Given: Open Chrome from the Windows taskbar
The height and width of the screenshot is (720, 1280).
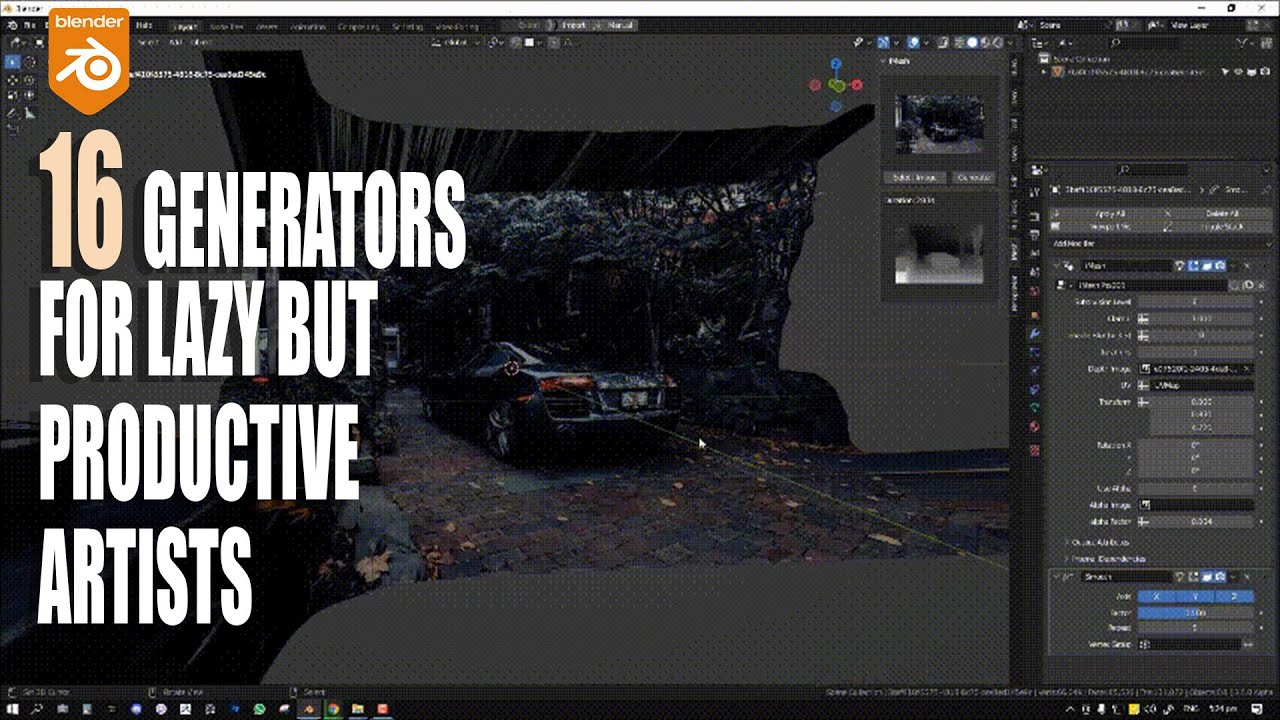Looking at the screenshot, I should [x=334, y=709].
